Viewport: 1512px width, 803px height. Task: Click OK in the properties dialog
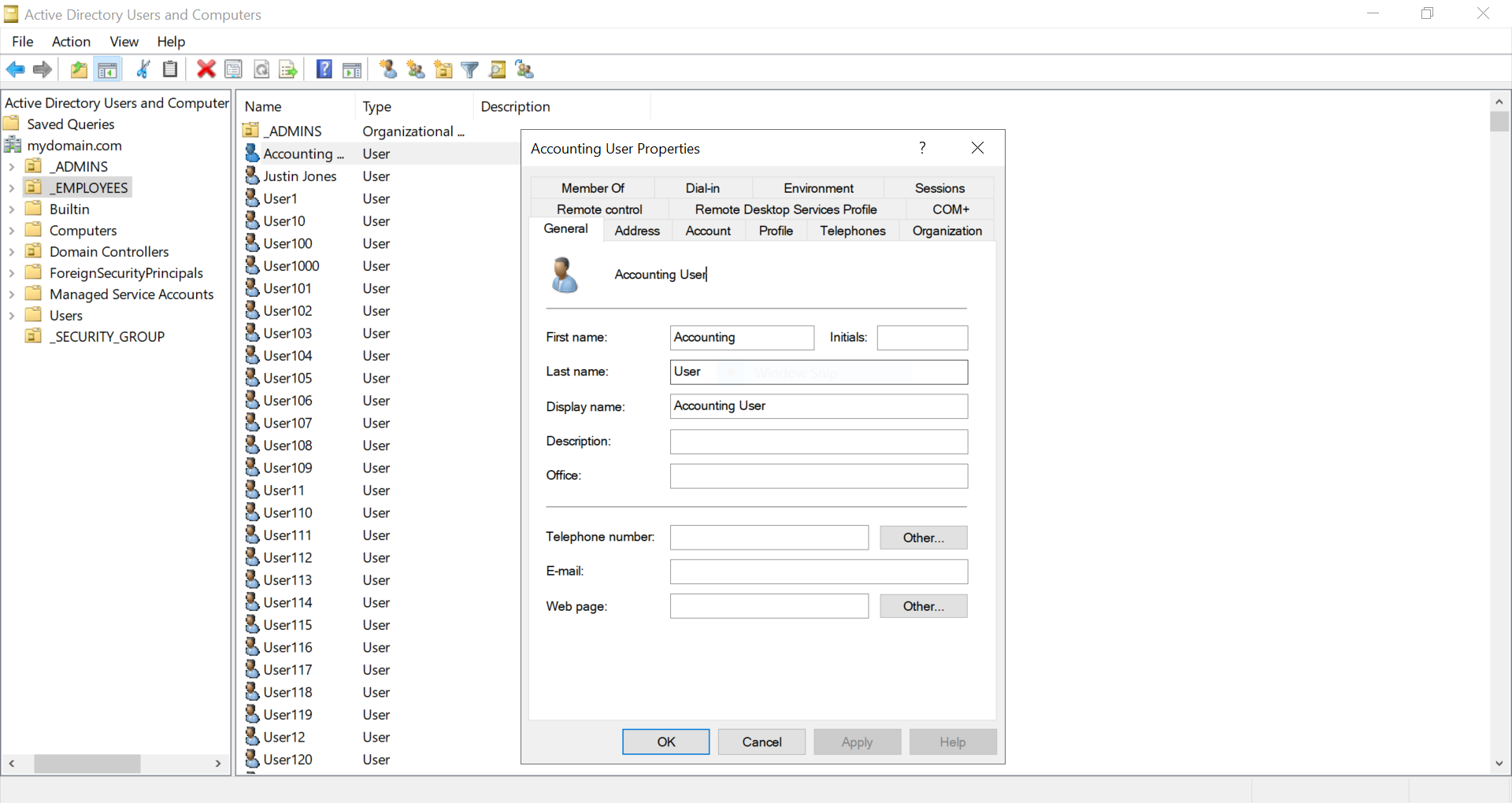[666, 742]
